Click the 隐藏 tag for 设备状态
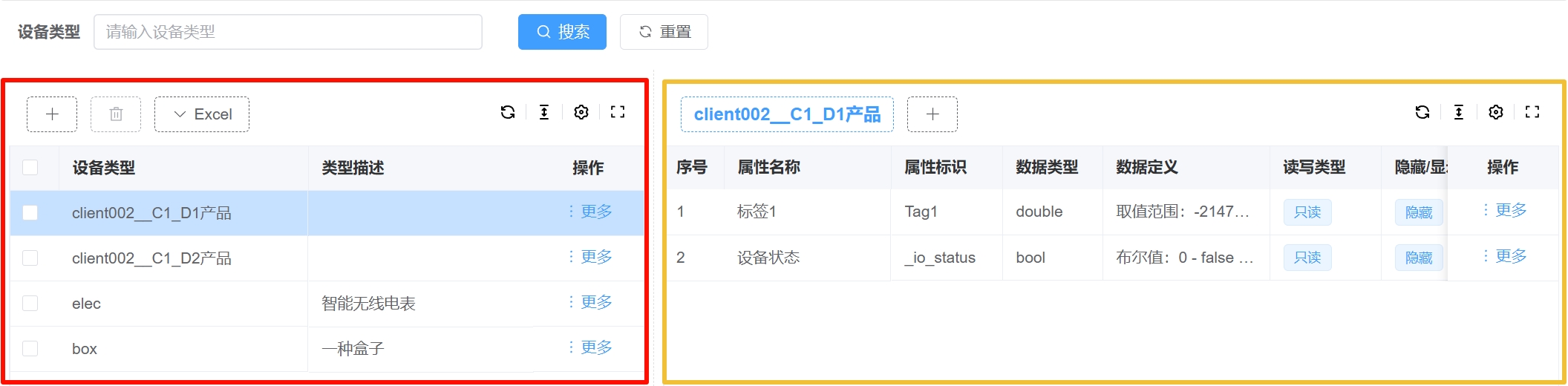The height and width of the screenshot is (386, 1568). (x=1419, y=258)
